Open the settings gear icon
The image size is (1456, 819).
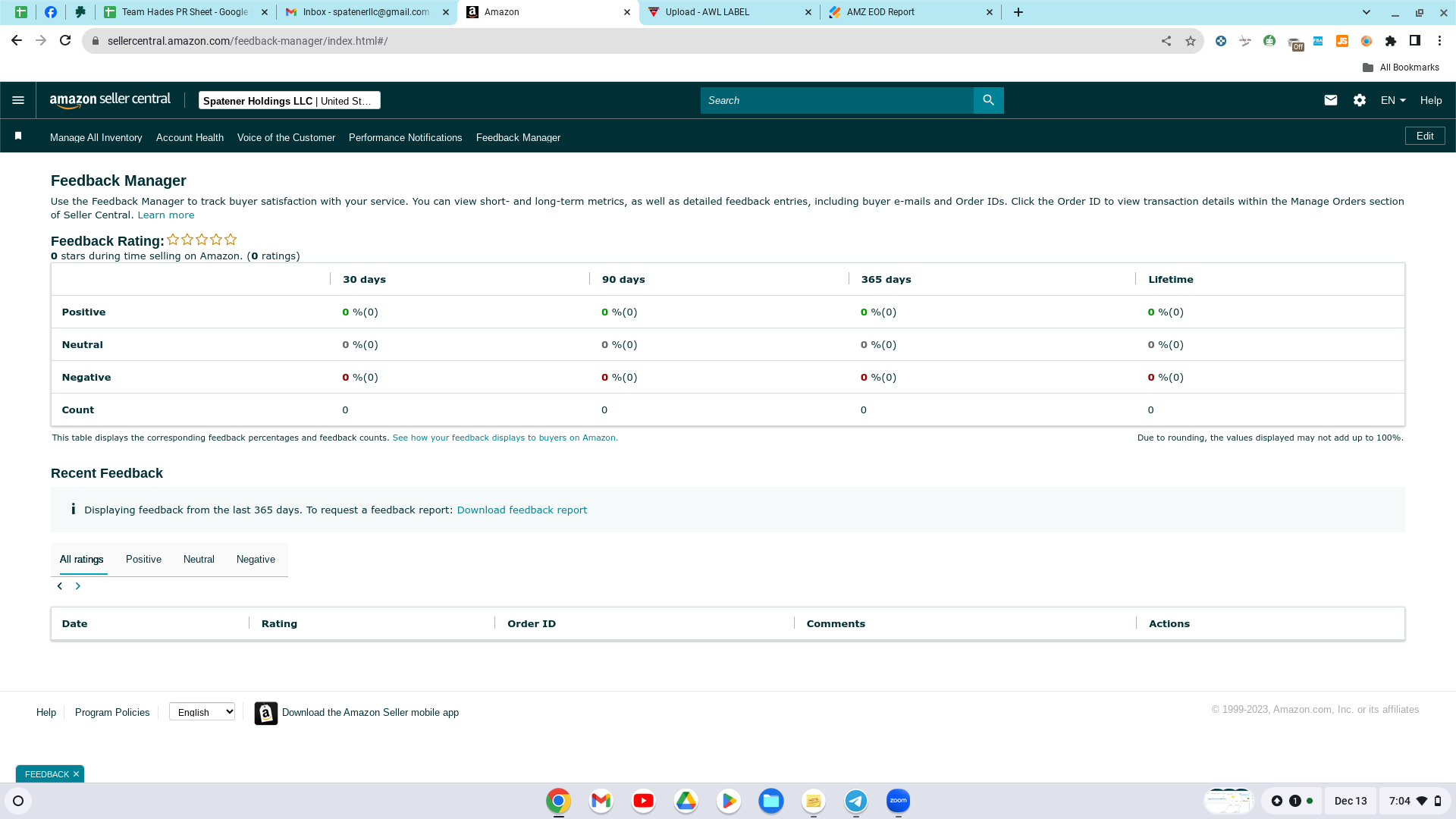(x=1359, y=100)
